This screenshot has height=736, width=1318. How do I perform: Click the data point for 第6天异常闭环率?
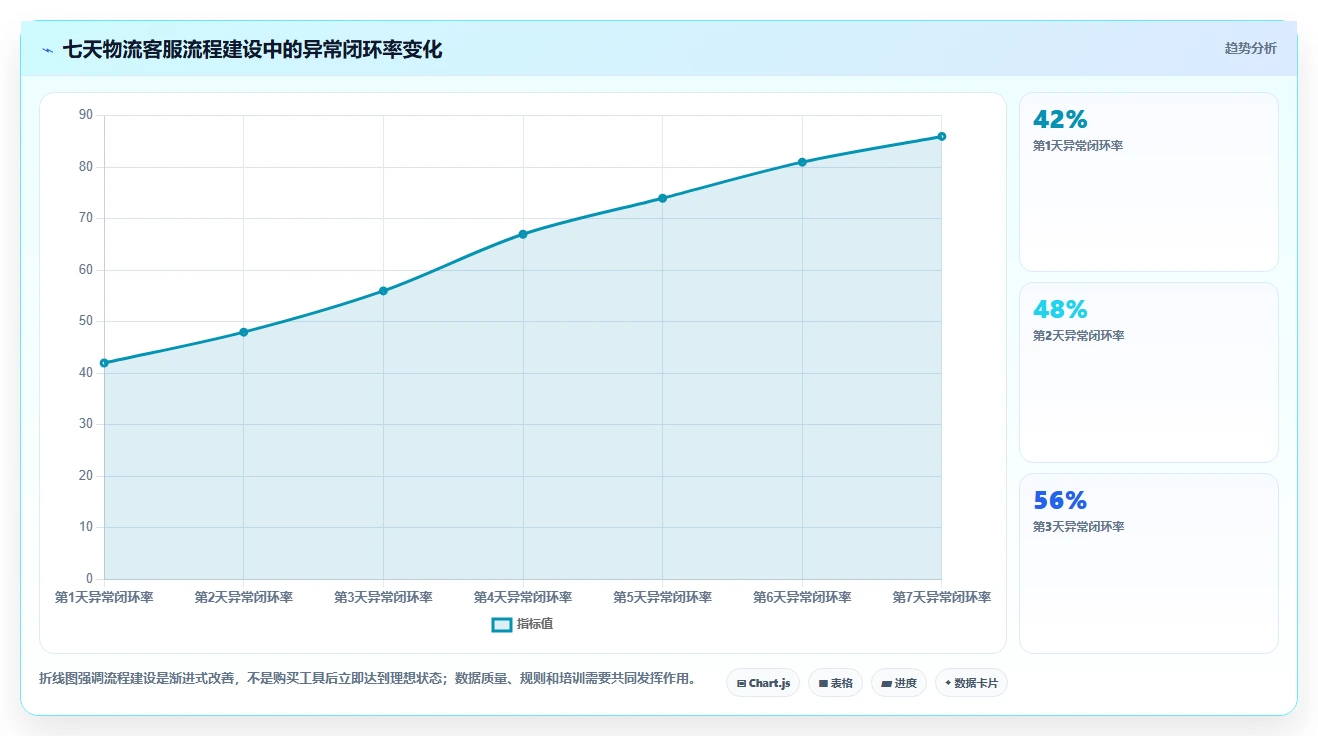coord(802,162)
